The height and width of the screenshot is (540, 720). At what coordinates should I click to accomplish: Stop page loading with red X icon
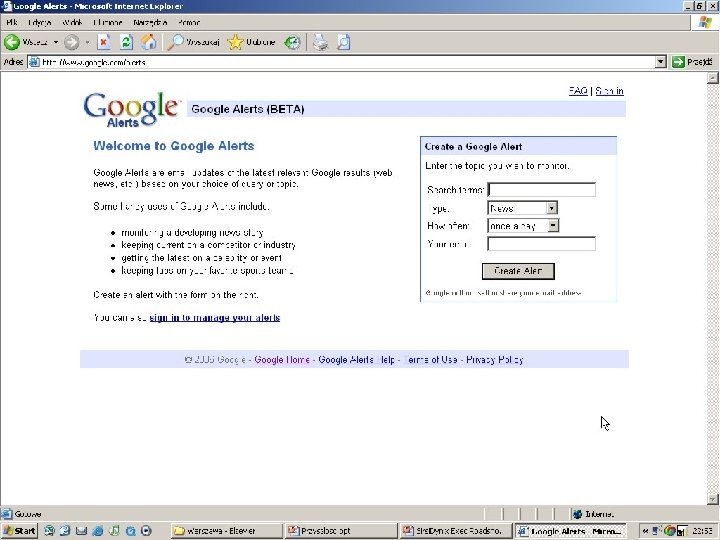(104, 42)
